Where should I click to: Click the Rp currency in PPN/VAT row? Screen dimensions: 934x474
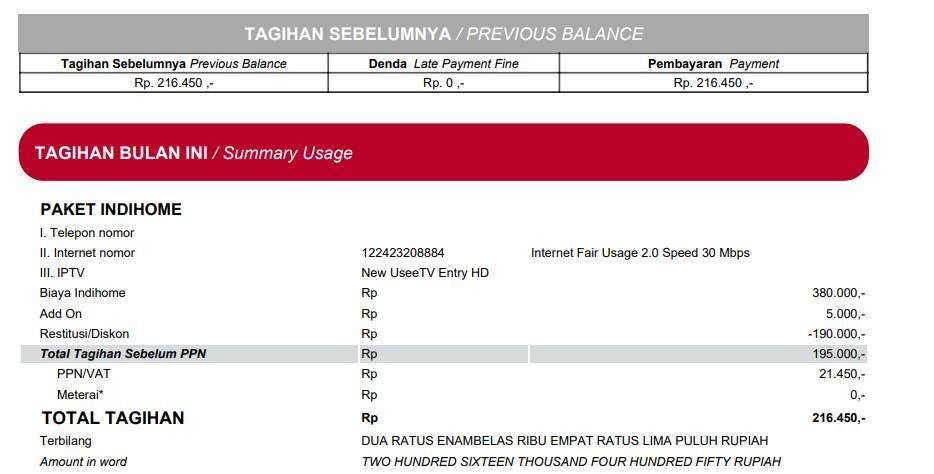coord(369,374)
